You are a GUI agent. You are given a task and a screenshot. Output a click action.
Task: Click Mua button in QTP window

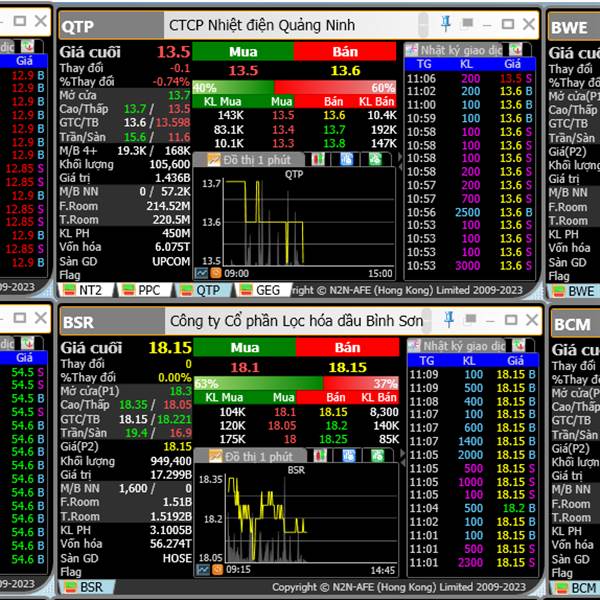coord(243,52)
